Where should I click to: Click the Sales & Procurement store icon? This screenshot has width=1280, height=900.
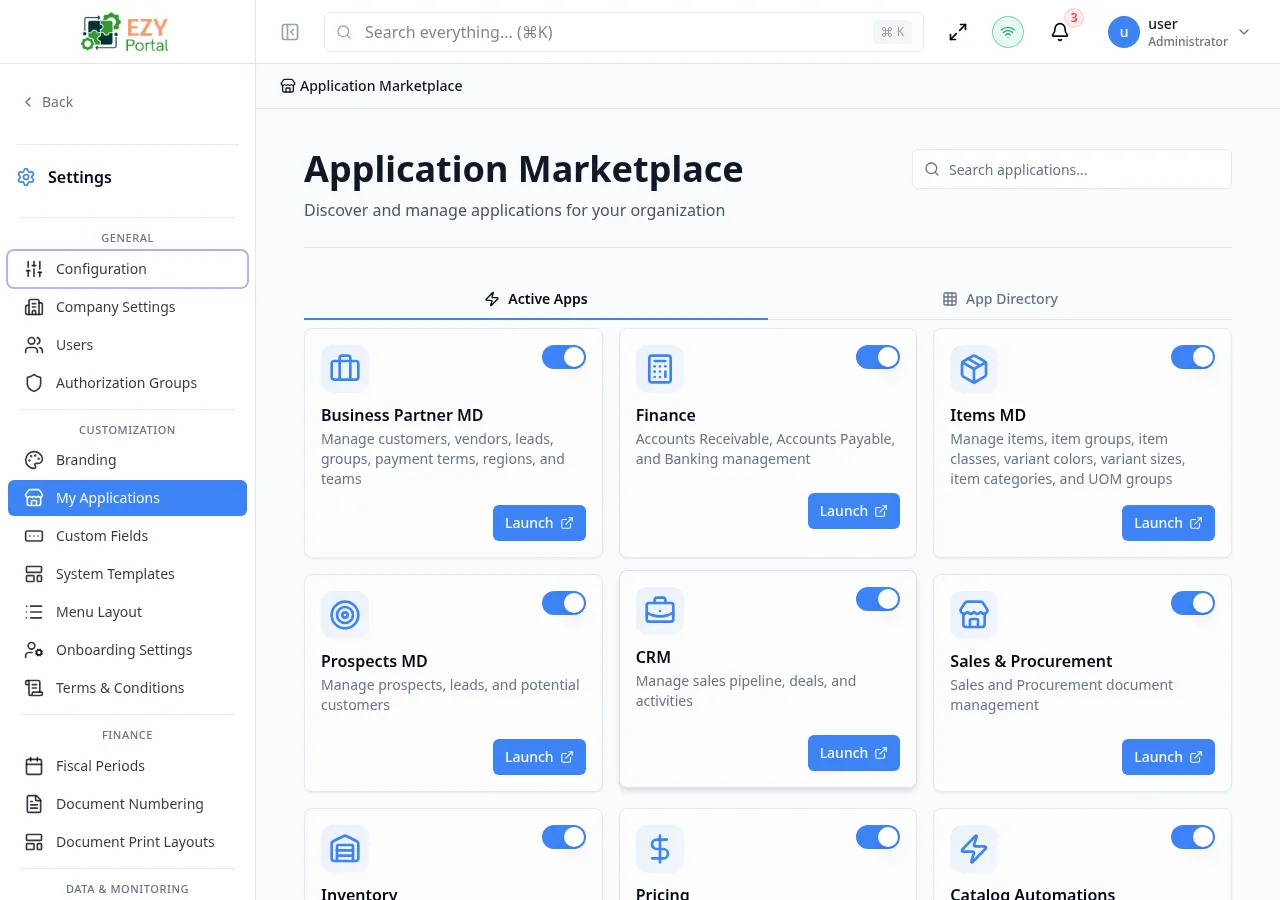coord(974,615)
